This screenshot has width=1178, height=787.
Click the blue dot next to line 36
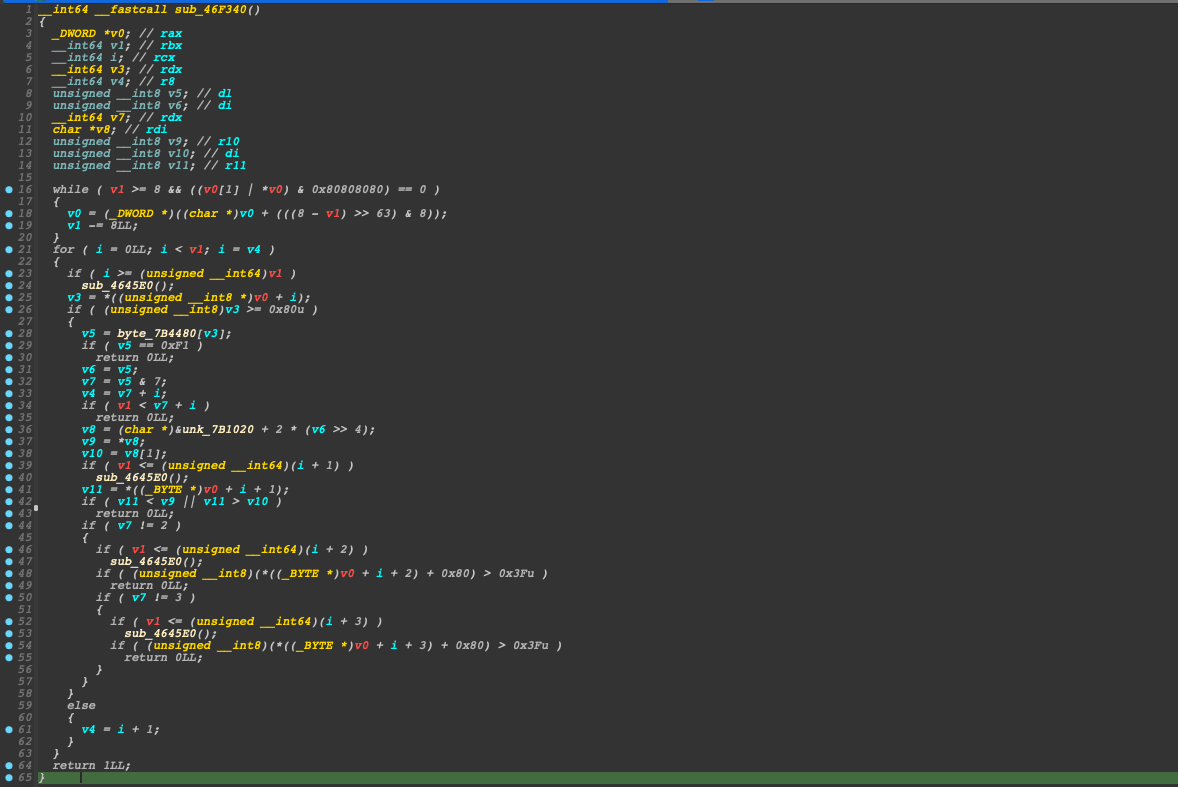tap(9, 430)
